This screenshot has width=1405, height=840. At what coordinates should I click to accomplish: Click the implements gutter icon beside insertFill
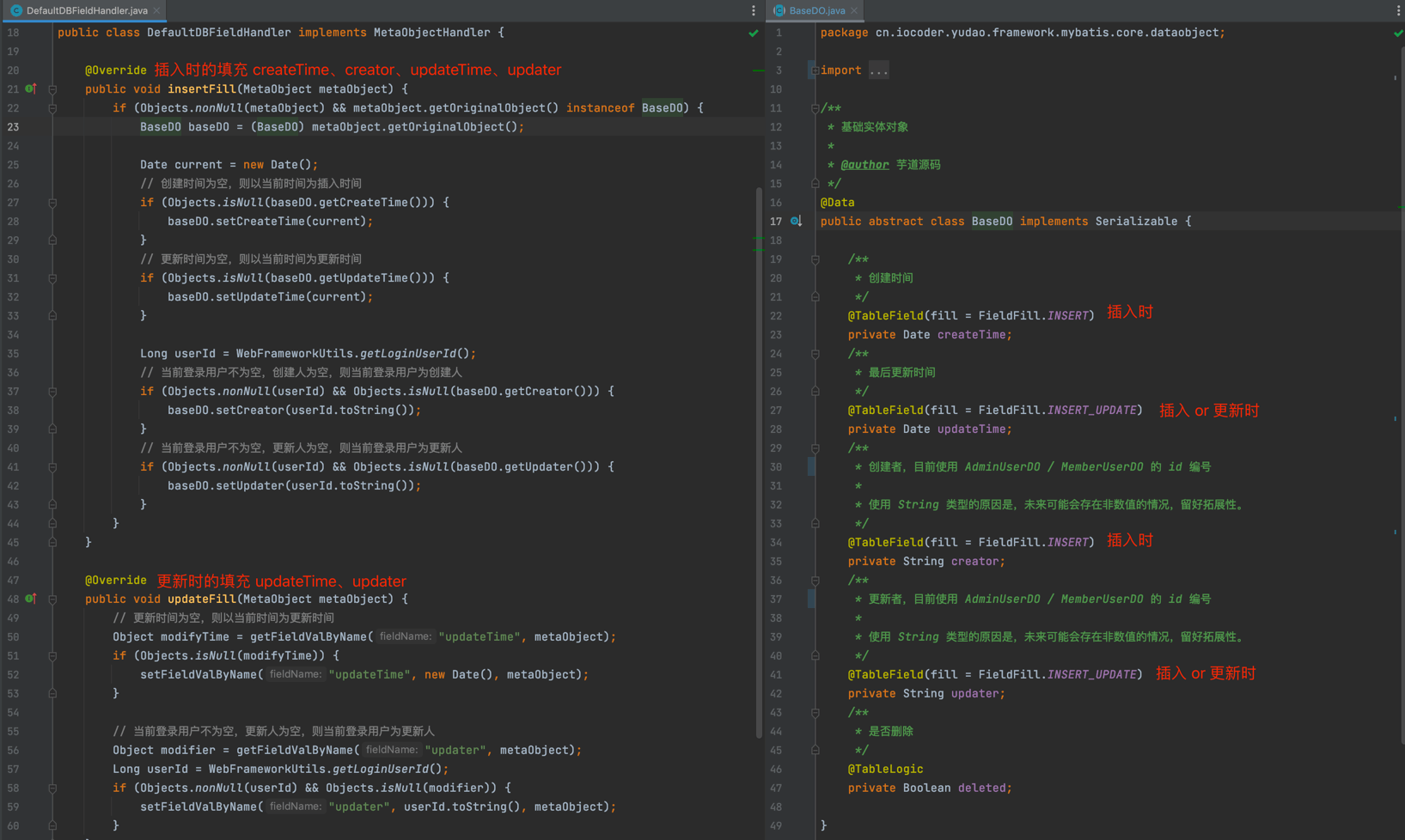[30, 88]
